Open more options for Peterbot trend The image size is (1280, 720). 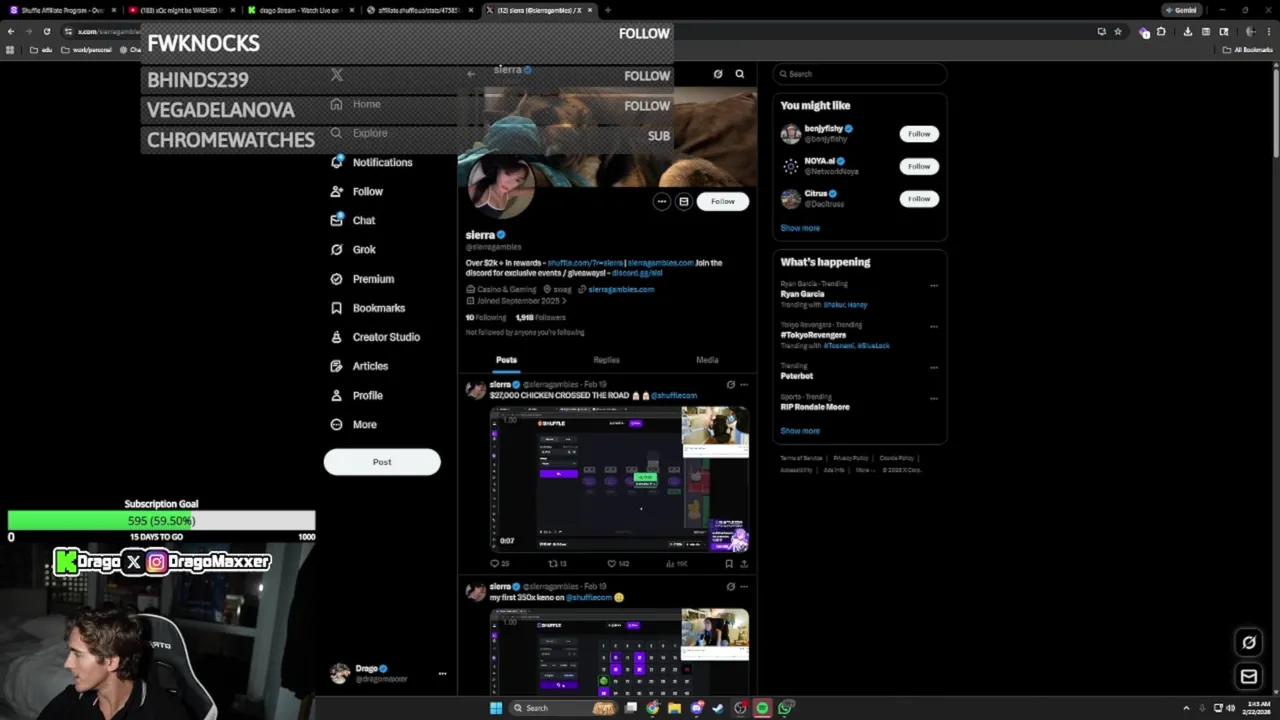coord(934,367)
